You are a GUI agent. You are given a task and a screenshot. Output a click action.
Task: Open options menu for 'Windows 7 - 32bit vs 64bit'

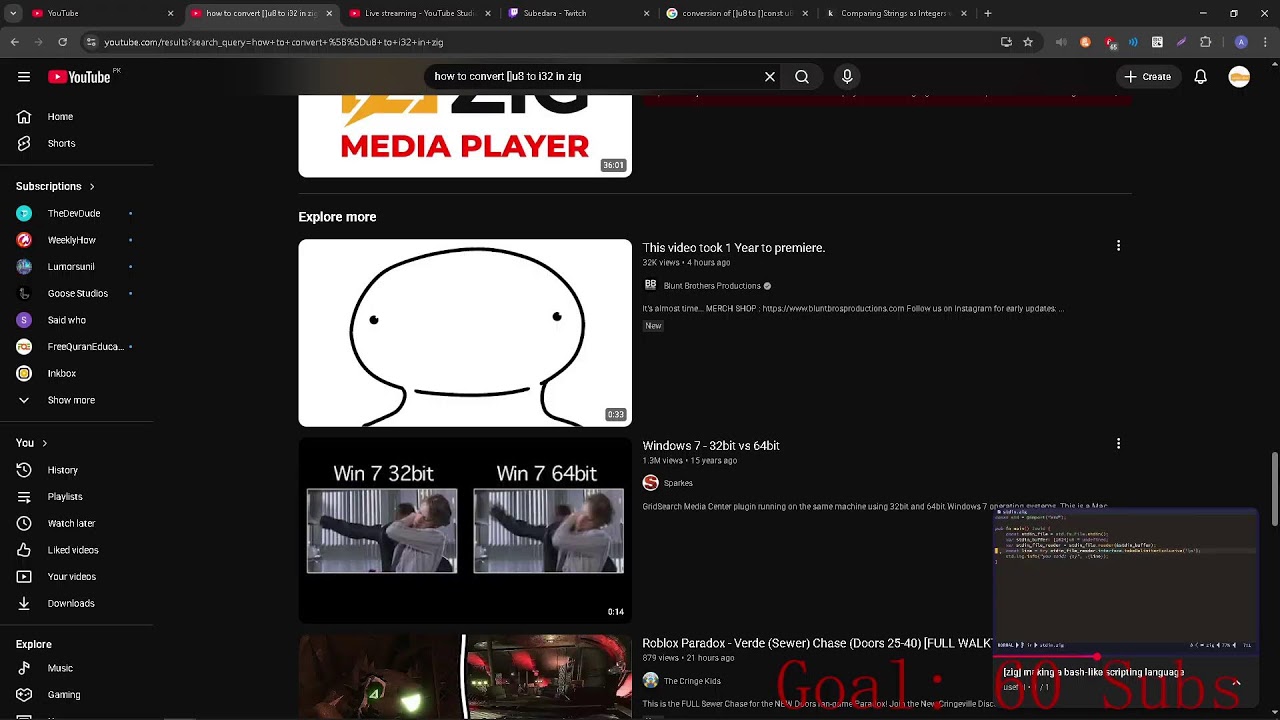coord(1118,444)
